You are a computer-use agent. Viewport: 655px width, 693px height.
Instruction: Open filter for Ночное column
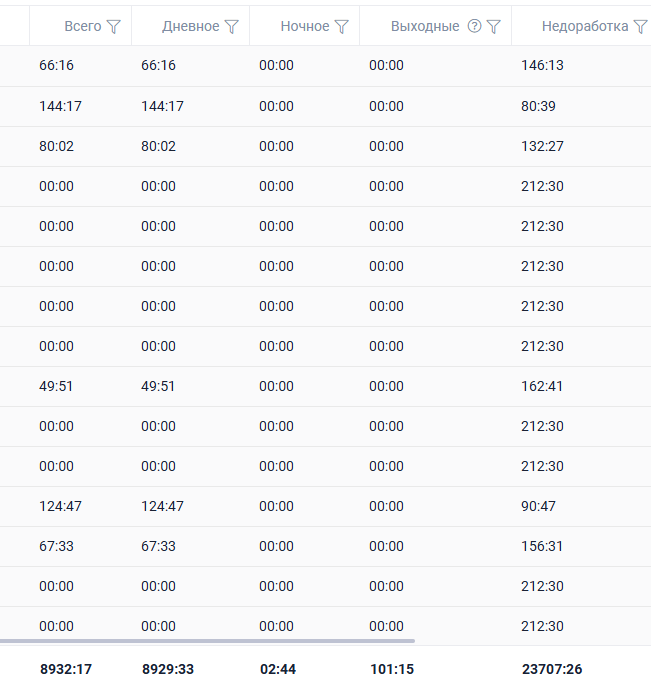tap(342, 27)
